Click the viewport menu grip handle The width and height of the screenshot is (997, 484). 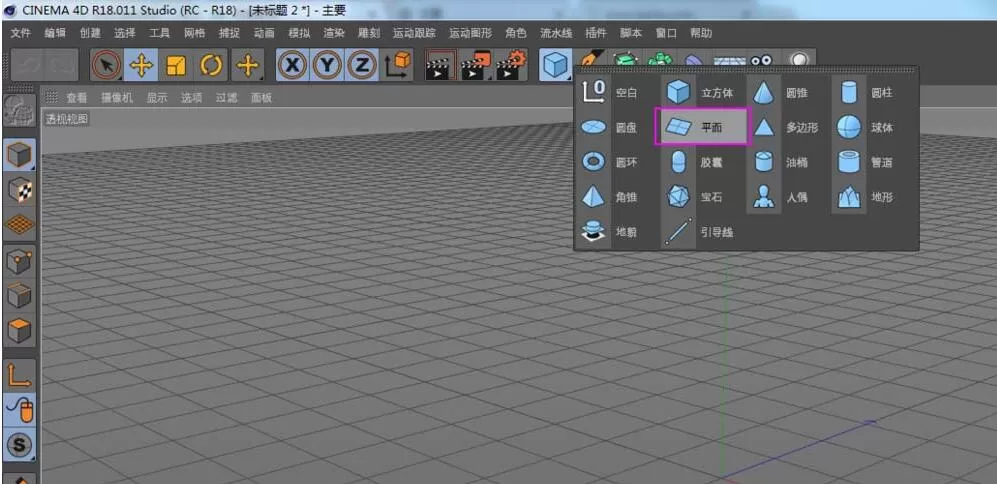(x=52, y=98)
